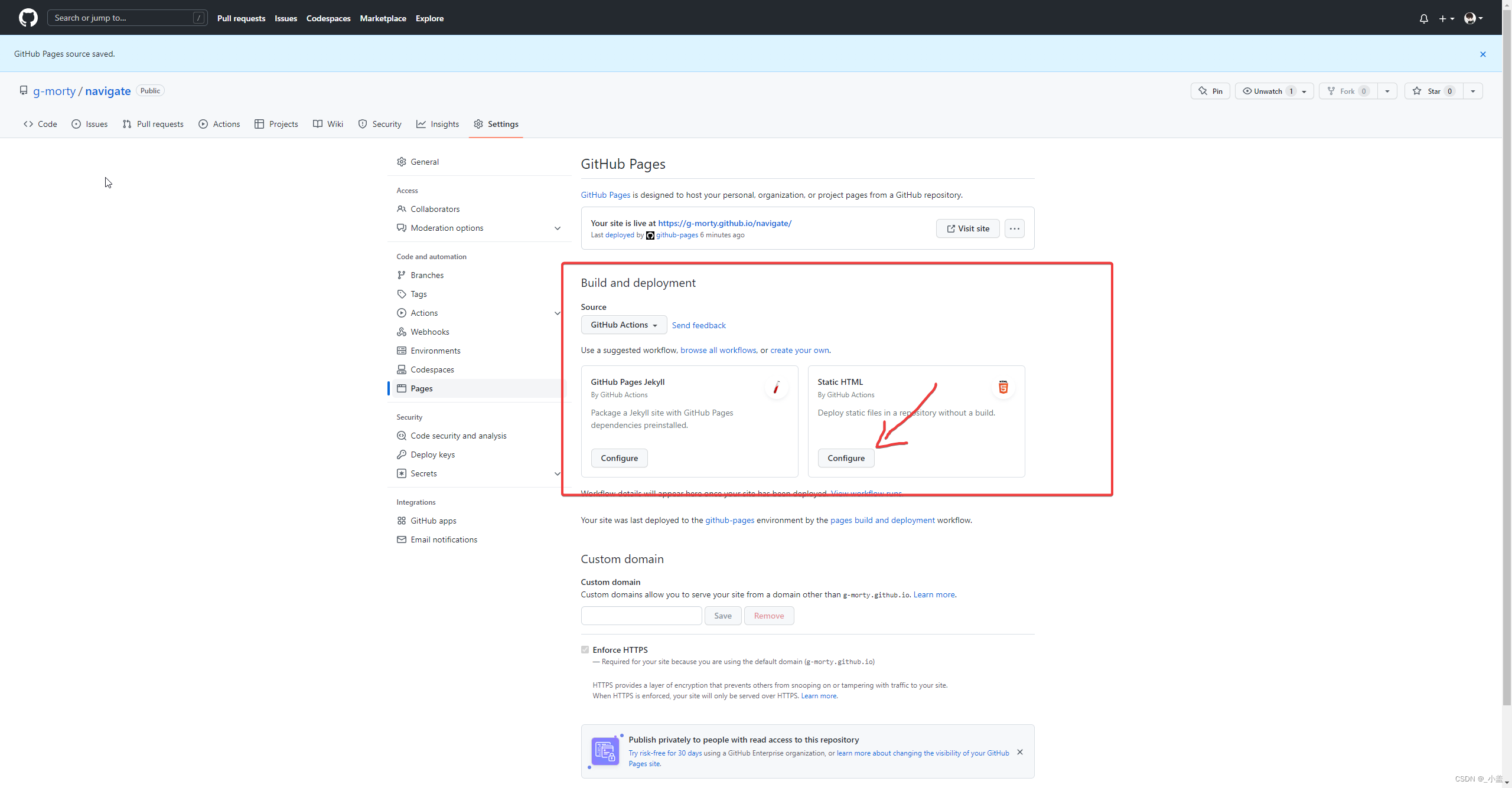Switch to the repository Pull requests tab
This screenshot has height=788, width=1512.
pos(153,124)
